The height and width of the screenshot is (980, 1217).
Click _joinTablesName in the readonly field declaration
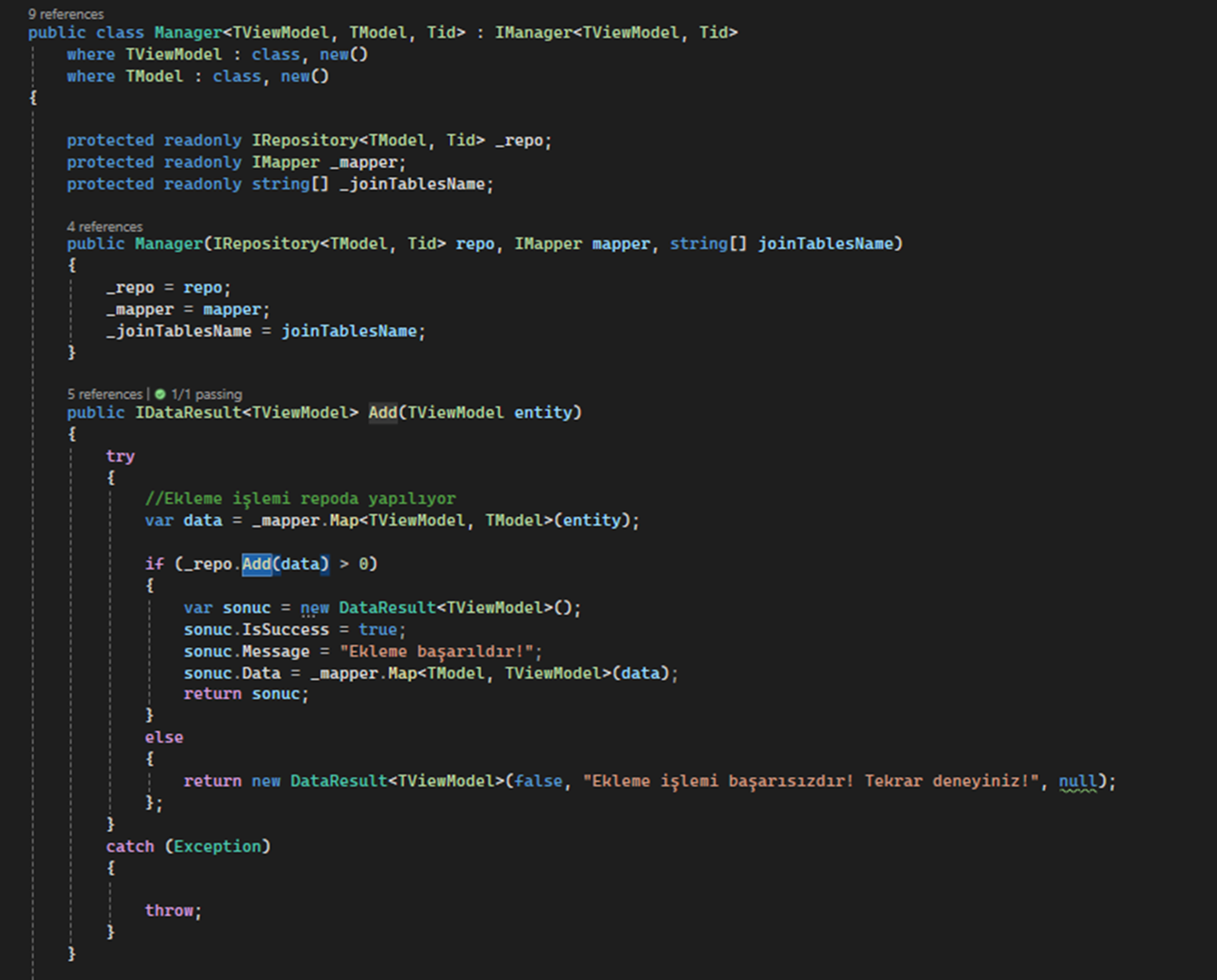(x=412, y=184)
